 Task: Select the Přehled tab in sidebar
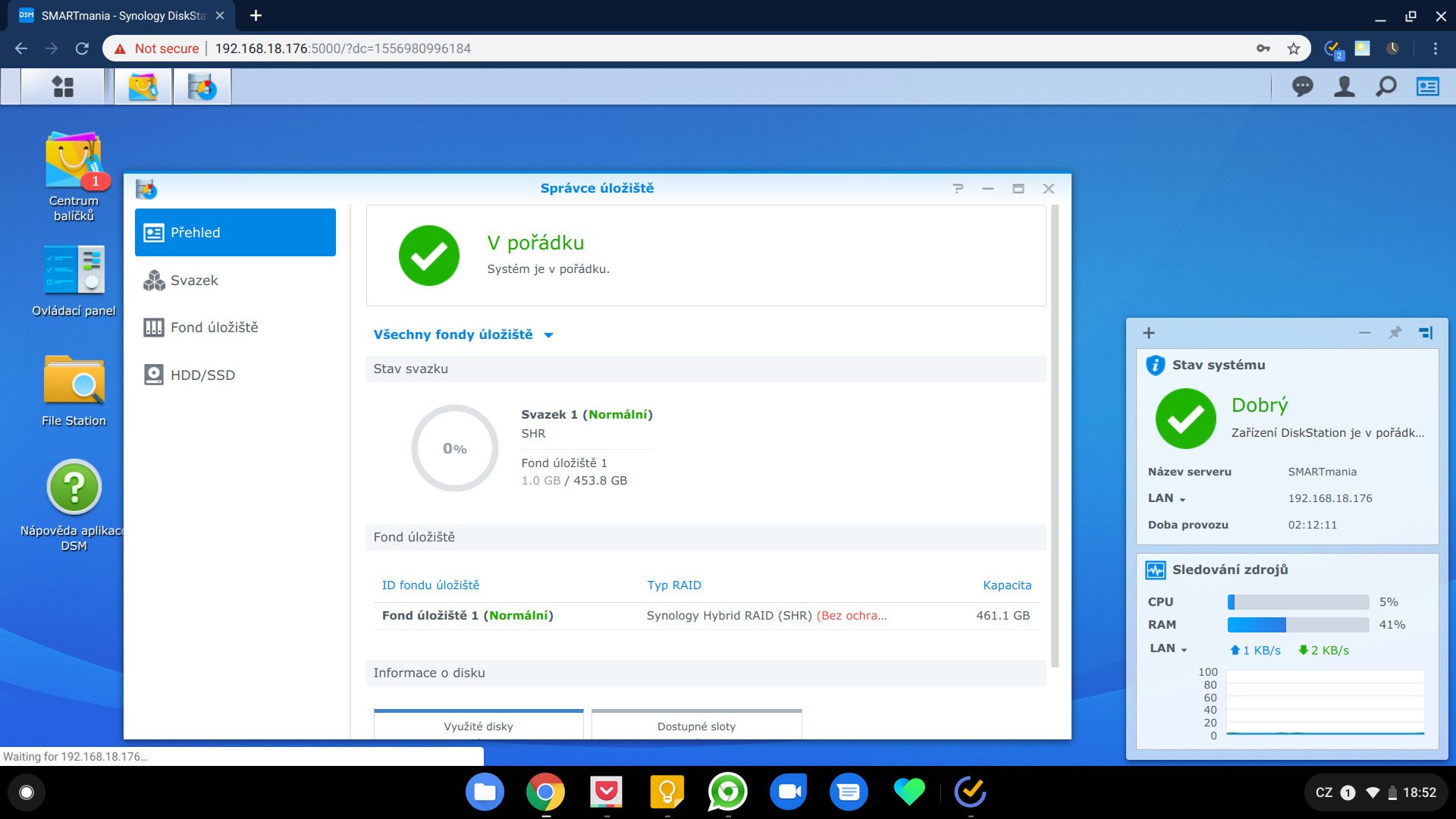pos(235,233)
